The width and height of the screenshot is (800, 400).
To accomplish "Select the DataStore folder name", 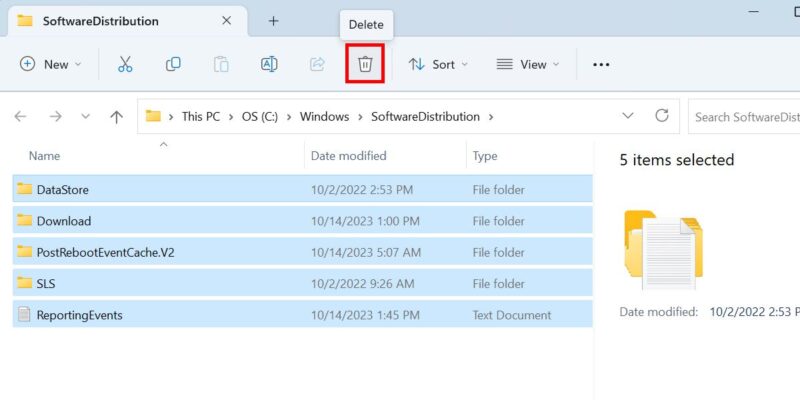I will click(63, 190).
